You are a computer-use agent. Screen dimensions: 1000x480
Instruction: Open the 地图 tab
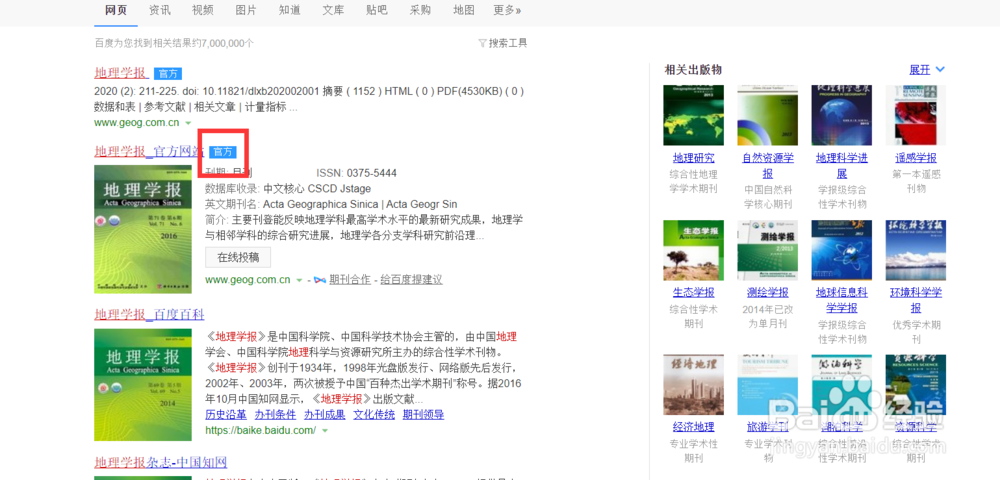tap(464, 10)
